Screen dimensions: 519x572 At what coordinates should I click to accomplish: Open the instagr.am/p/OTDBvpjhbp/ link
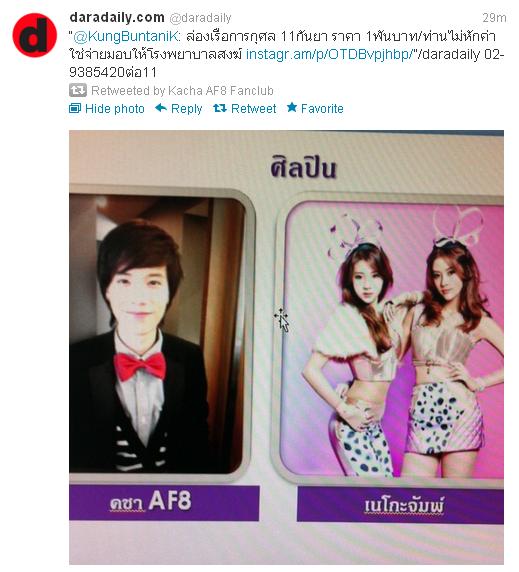329,54
